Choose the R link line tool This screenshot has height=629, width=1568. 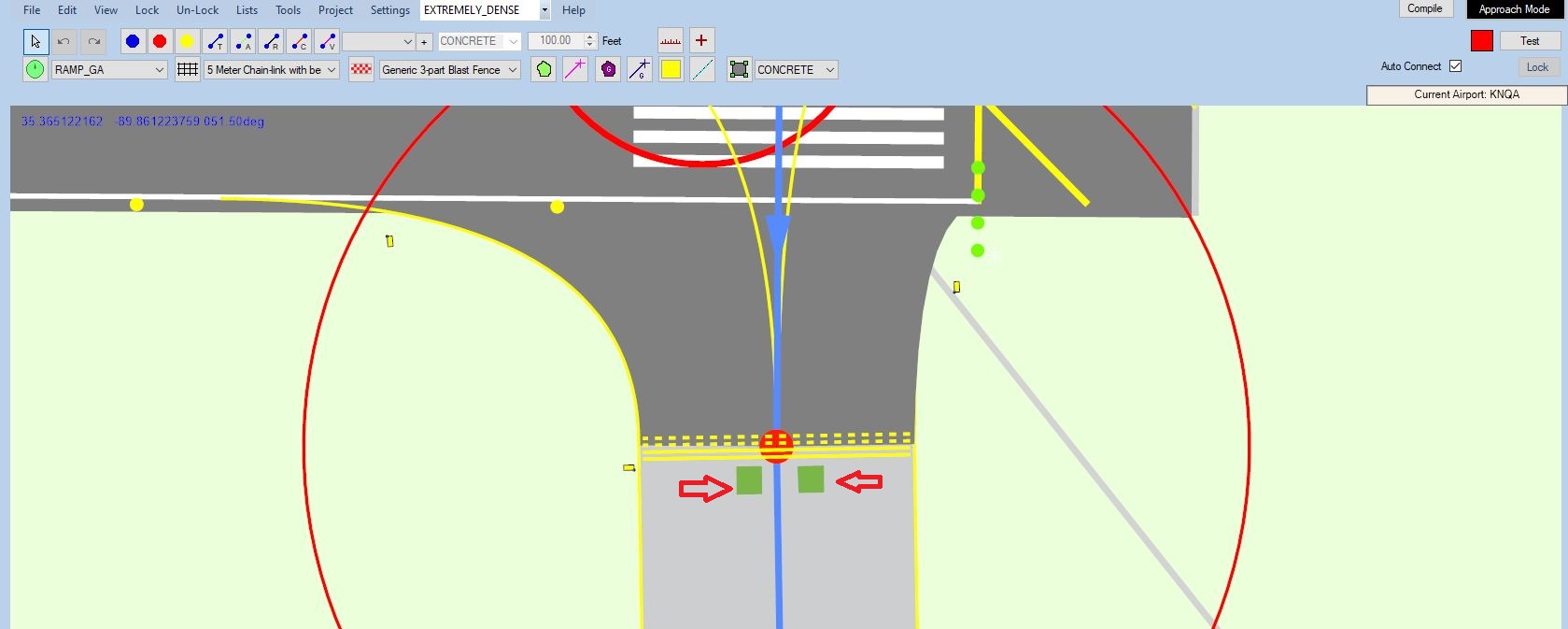(x=271, y=41)
